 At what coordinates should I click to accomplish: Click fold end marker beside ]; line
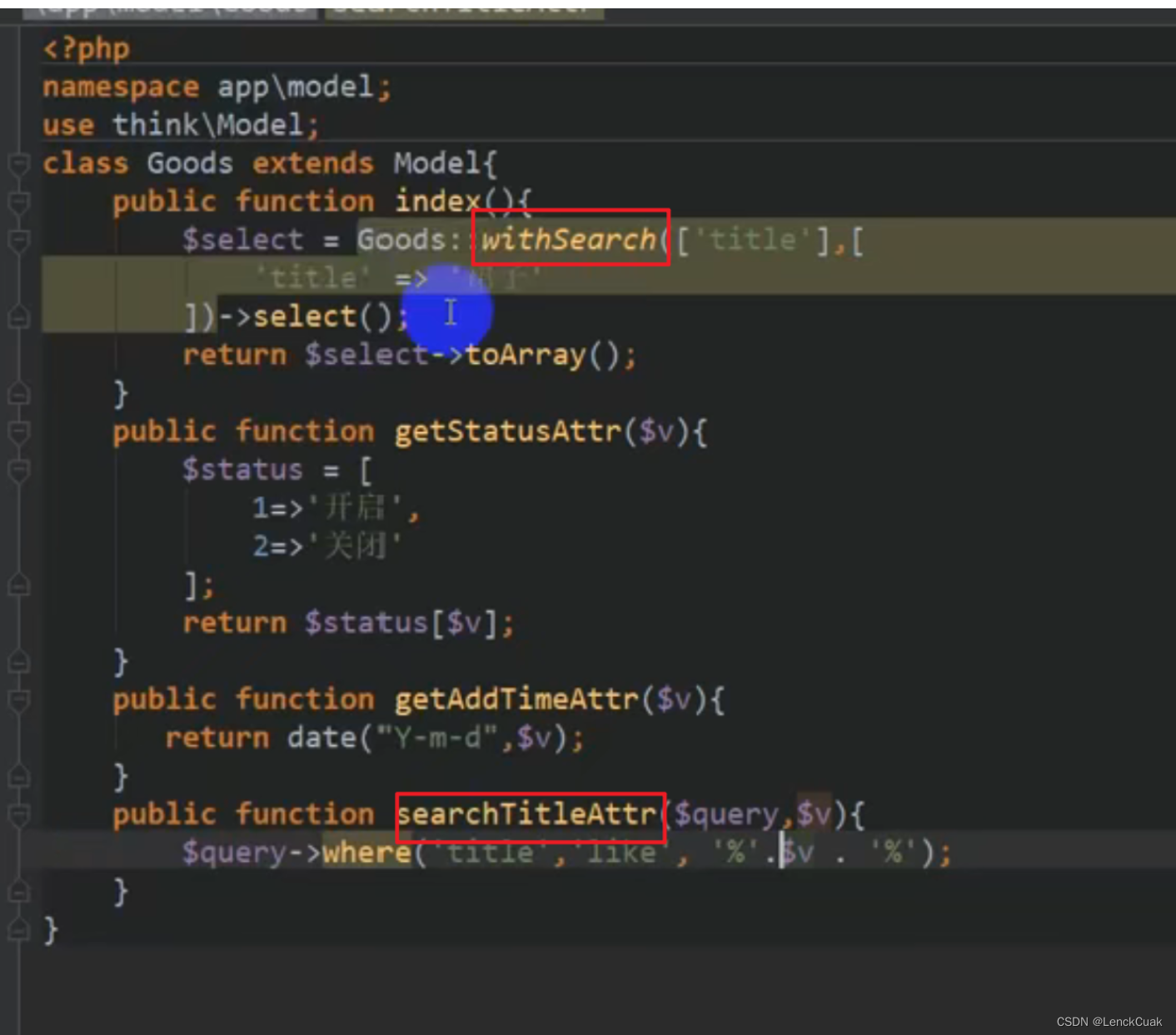tap(18, 585)
